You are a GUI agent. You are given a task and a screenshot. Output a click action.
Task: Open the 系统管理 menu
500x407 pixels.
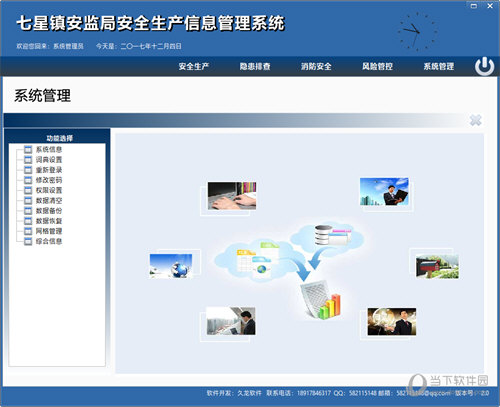[439, 66]
